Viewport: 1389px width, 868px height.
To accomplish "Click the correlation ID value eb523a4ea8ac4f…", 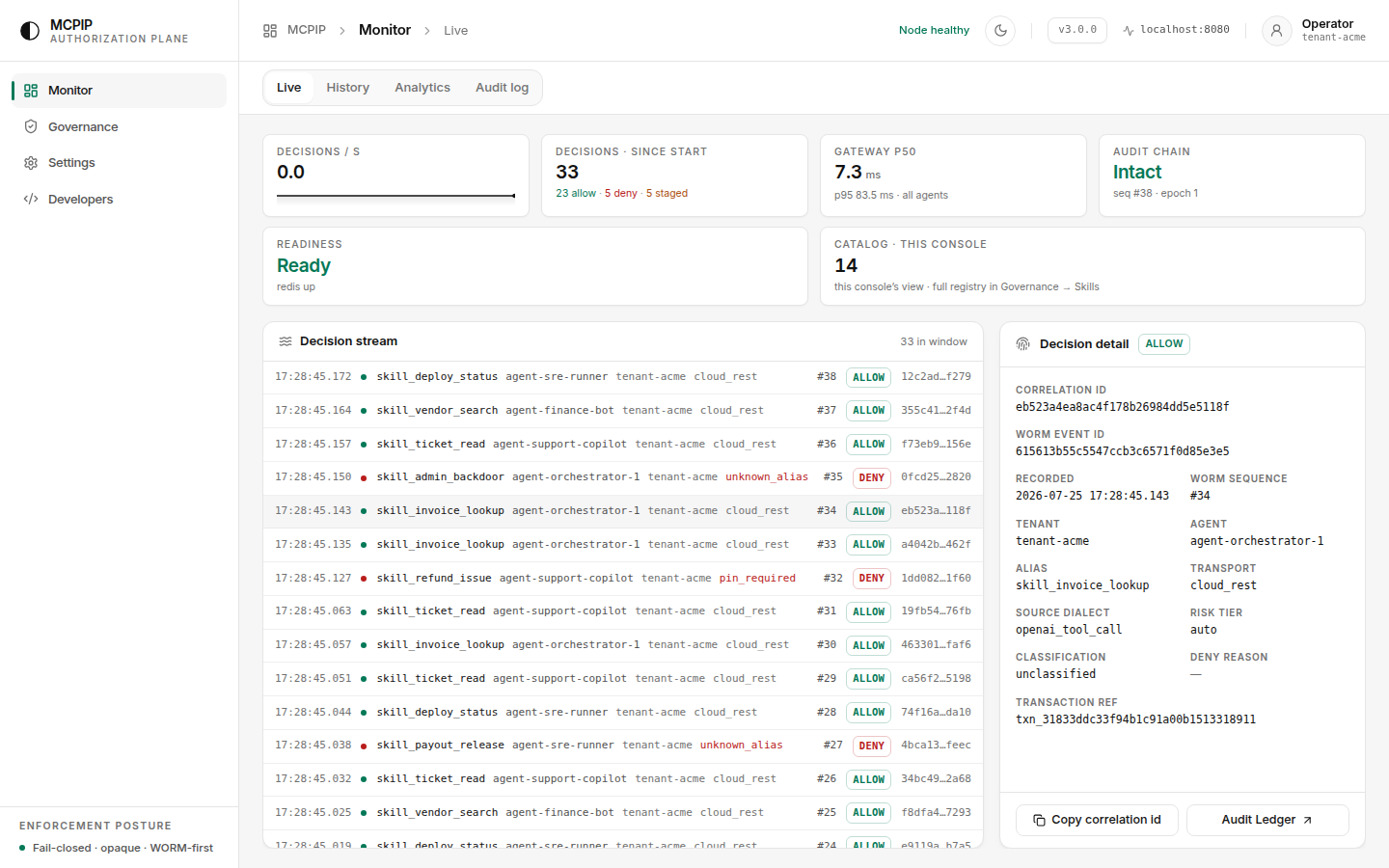I will click(x=1122, y=407).
